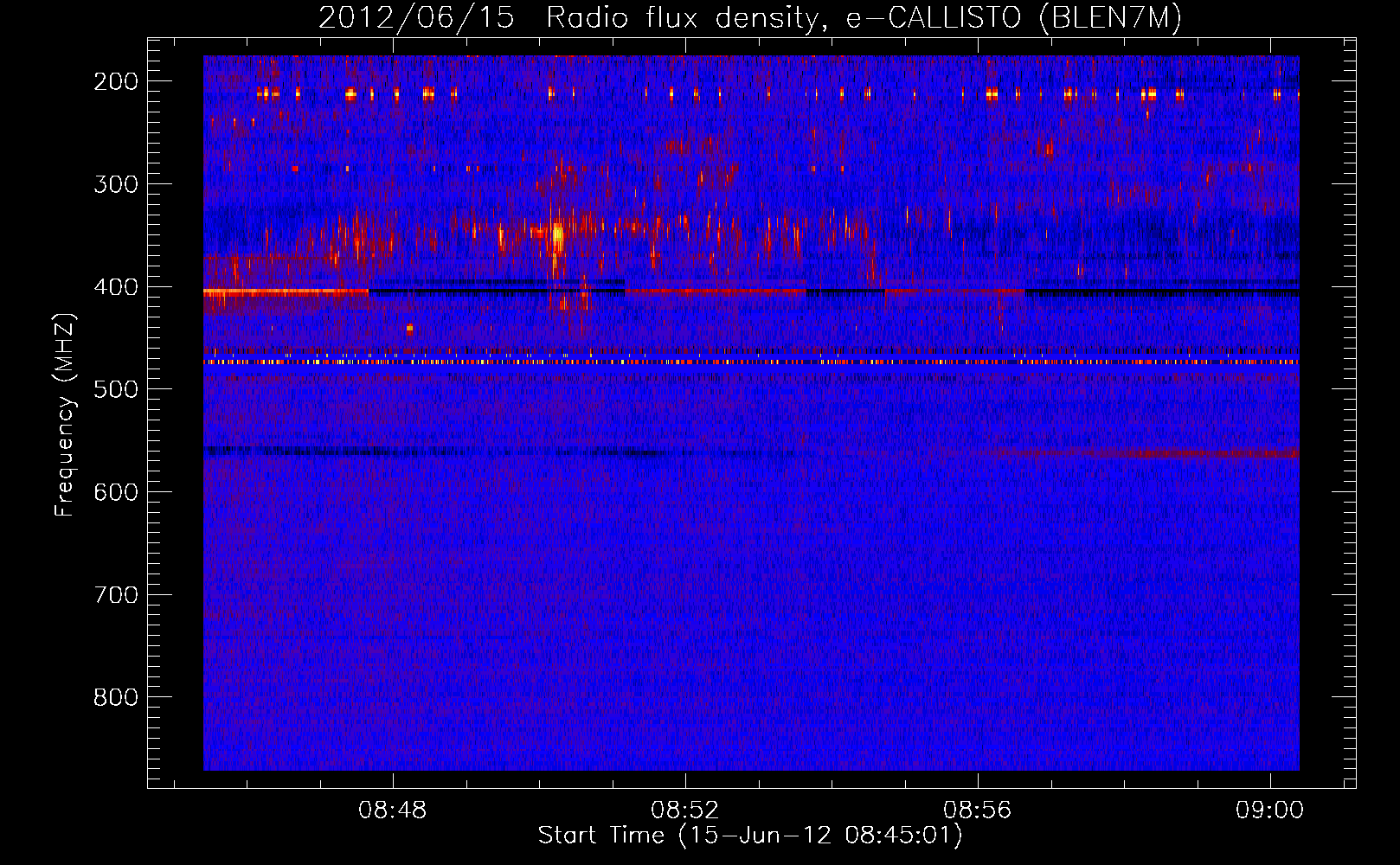
Task: Click the 600 frequency tick label
Action: [x=115, y=491]
